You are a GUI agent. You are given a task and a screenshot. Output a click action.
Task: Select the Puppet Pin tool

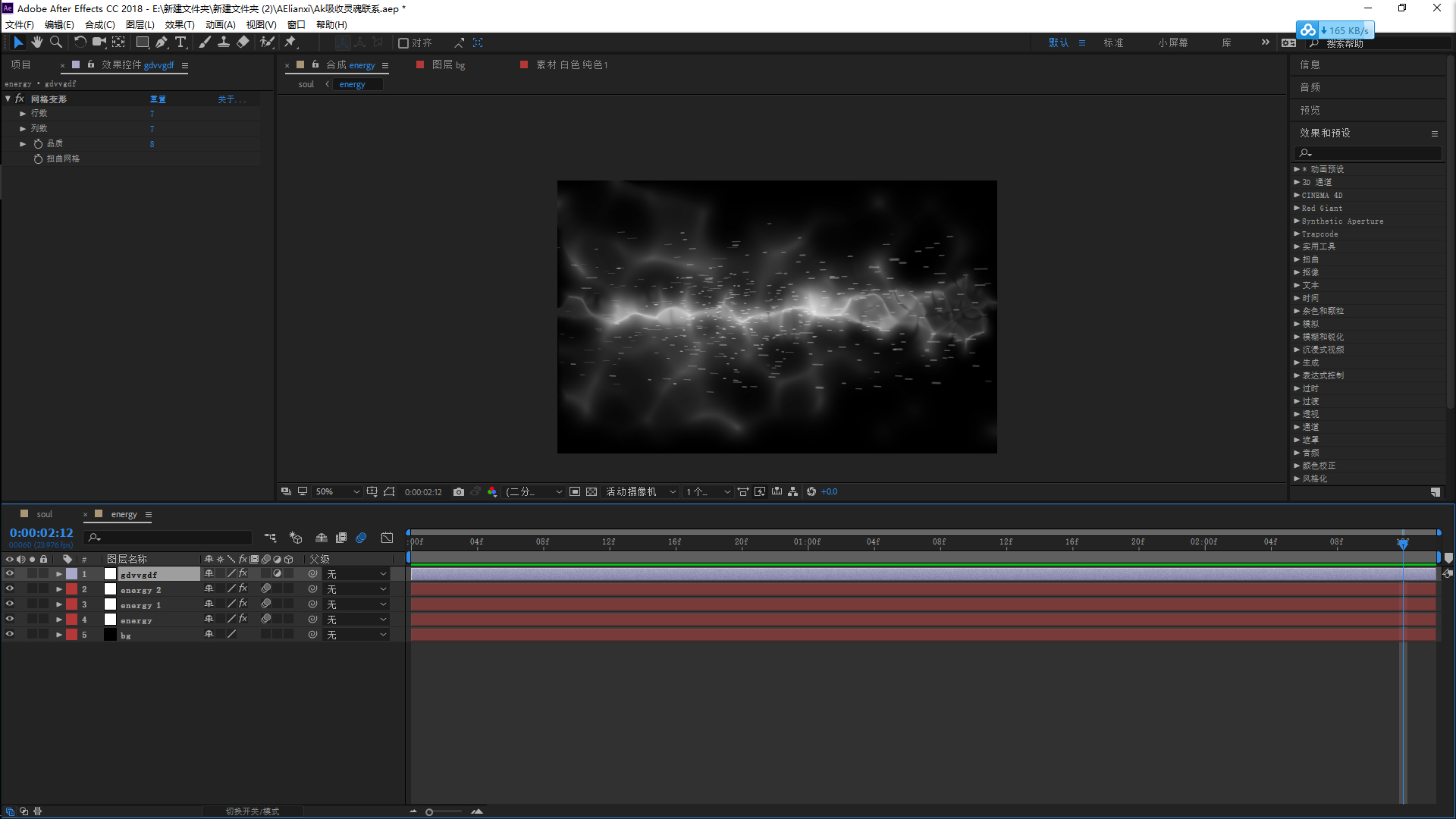click(x=290, y=42)
